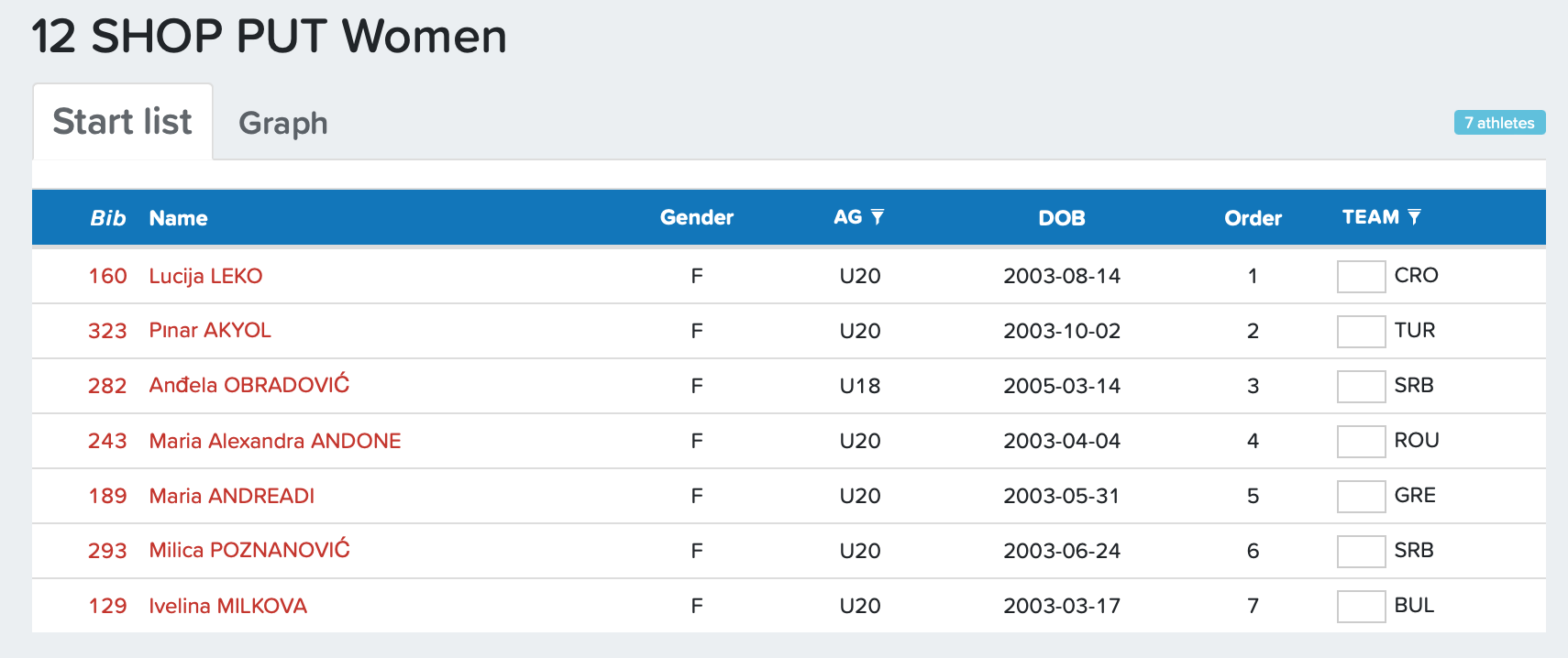
Task: Open Ivelina MILKOVA's athlete page
Action: click(x=227, y=606)
